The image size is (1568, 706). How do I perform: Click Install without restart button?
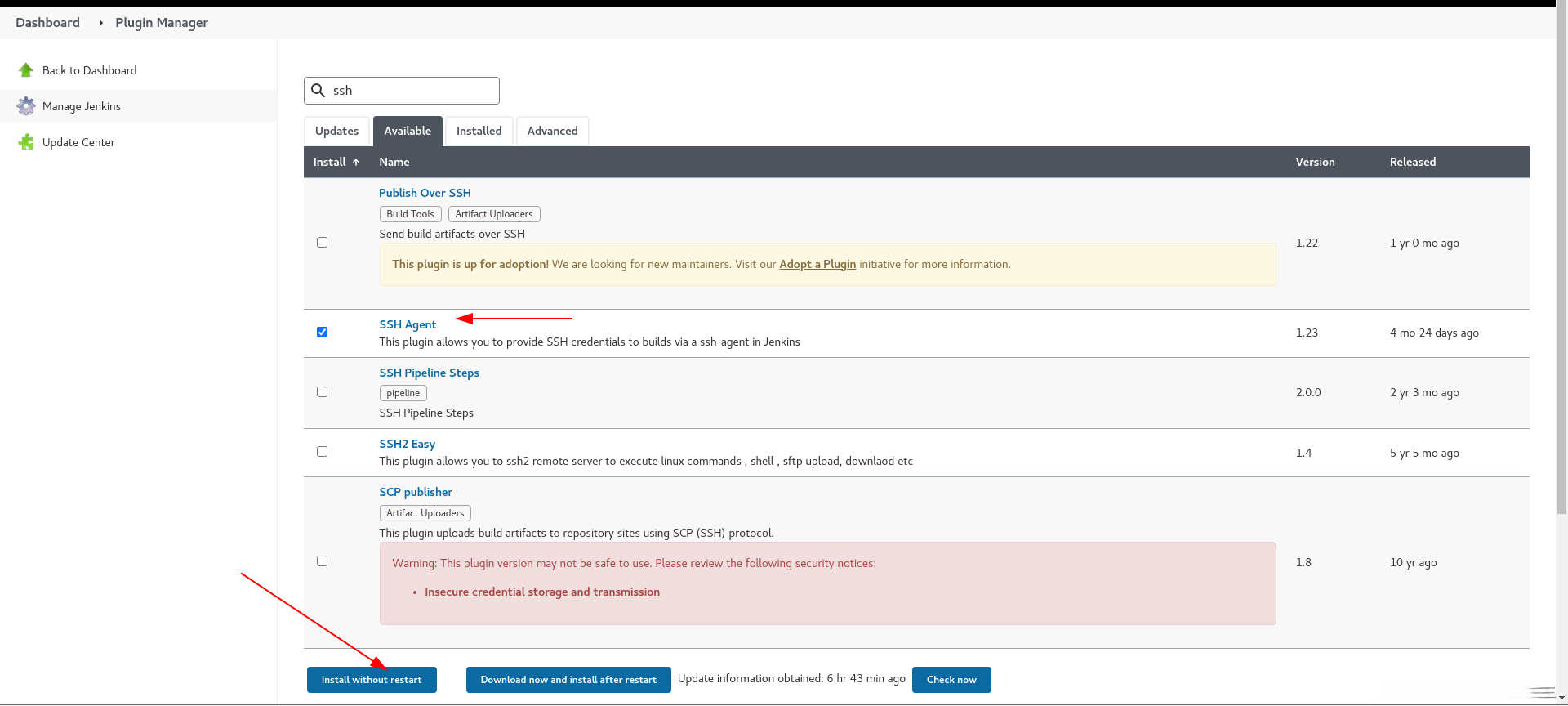[x=372, y=680]
